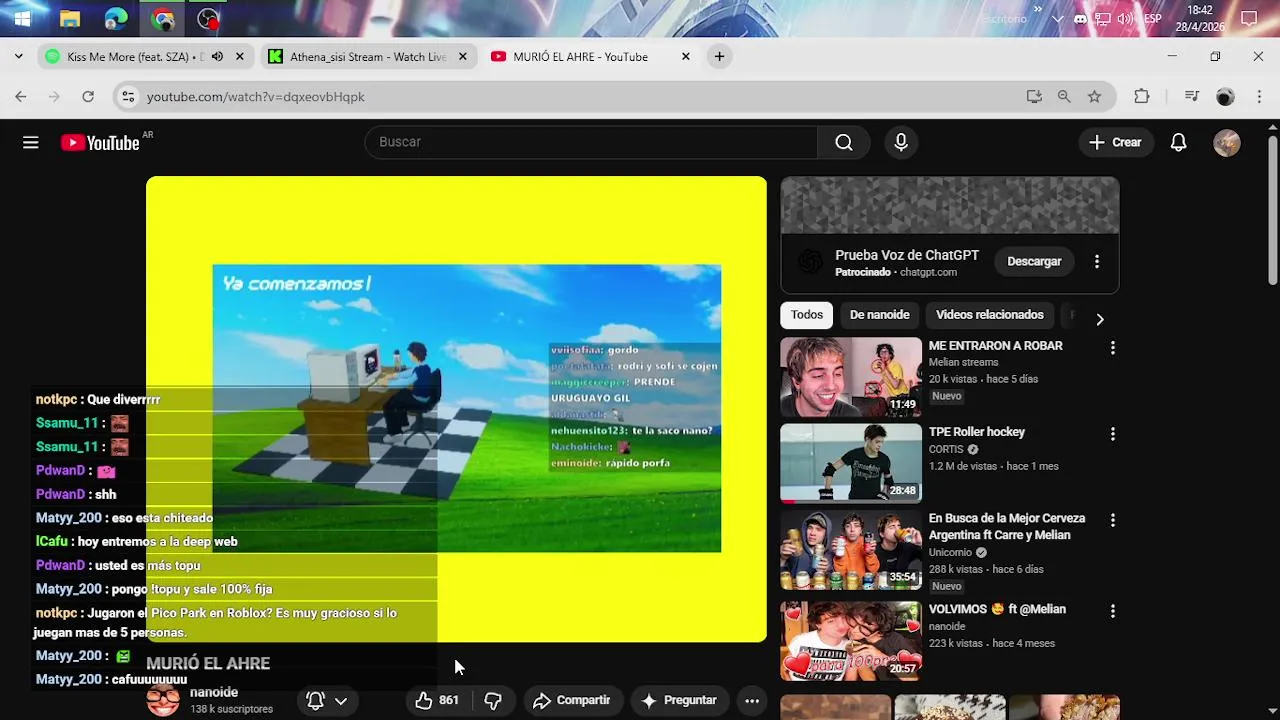Click the Prueba Voz de ChatGPT title
The height and width of the screenshot is (720, 1280).
pyautogui.click(x=907, y=255)
